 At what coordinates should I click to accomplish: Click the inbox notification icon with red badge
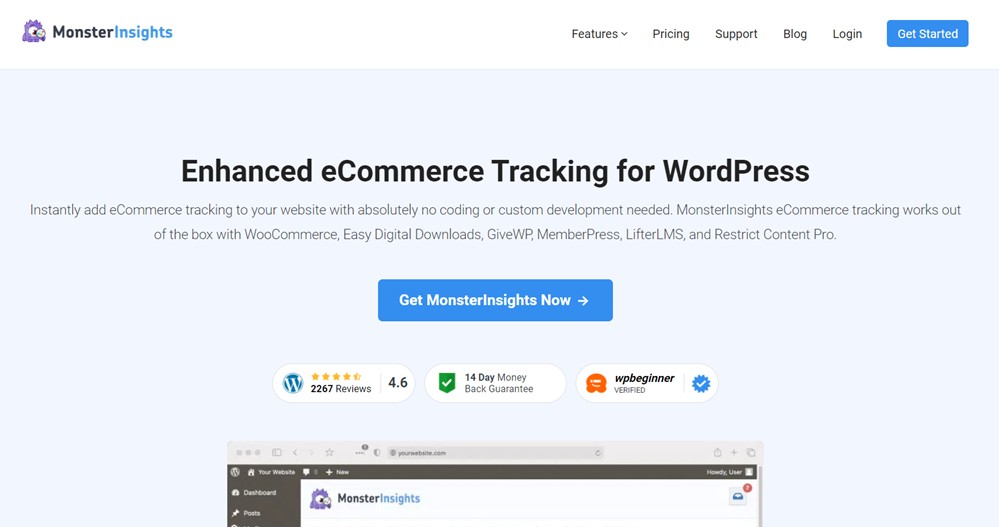pos(738,496)
